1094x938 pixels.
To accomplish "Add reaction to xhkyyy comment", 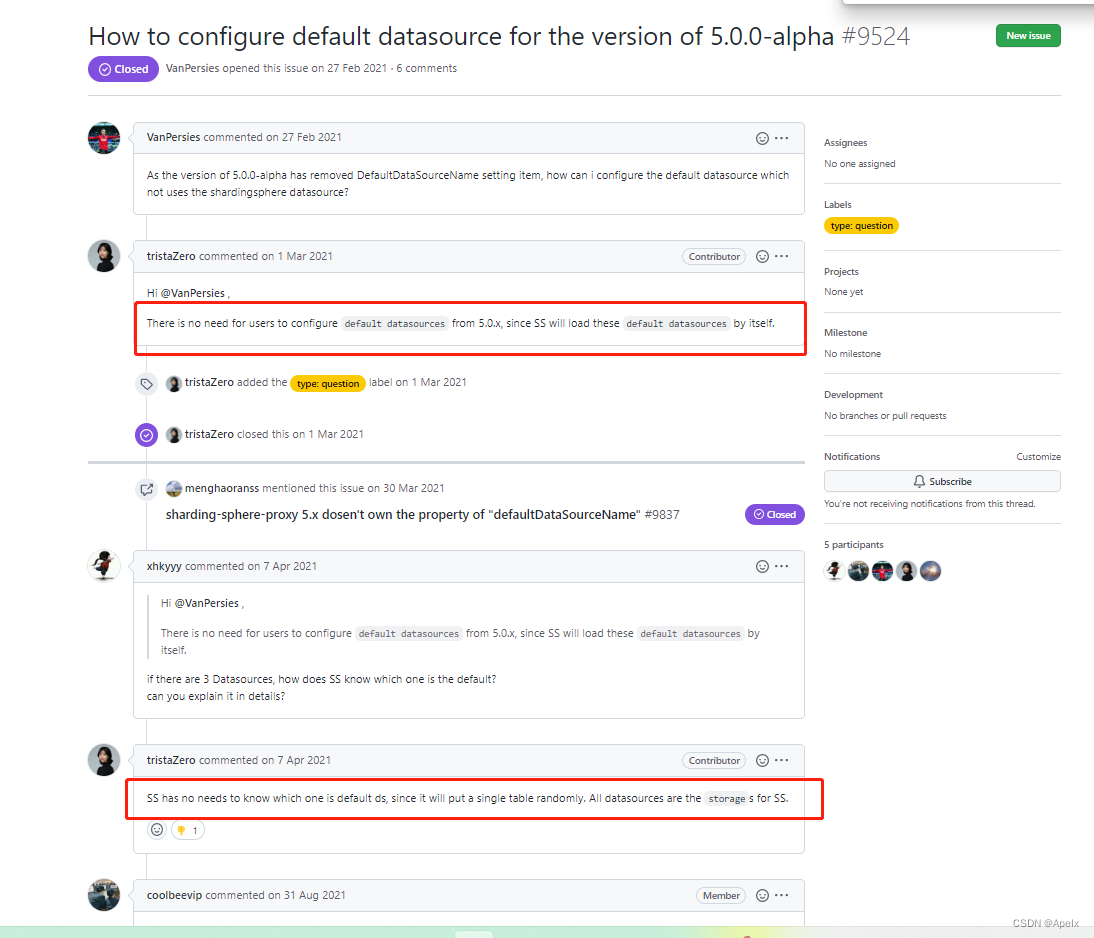I will pos(762,567).
